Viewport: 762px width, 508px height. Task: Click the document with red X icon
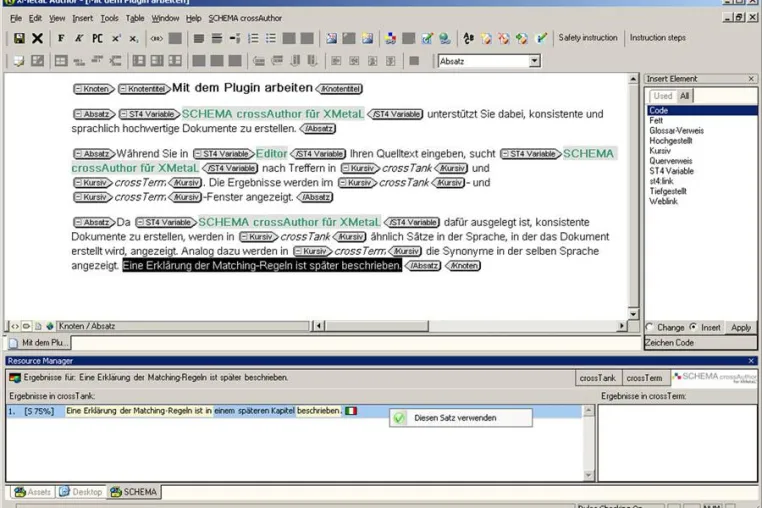[504, 38]
